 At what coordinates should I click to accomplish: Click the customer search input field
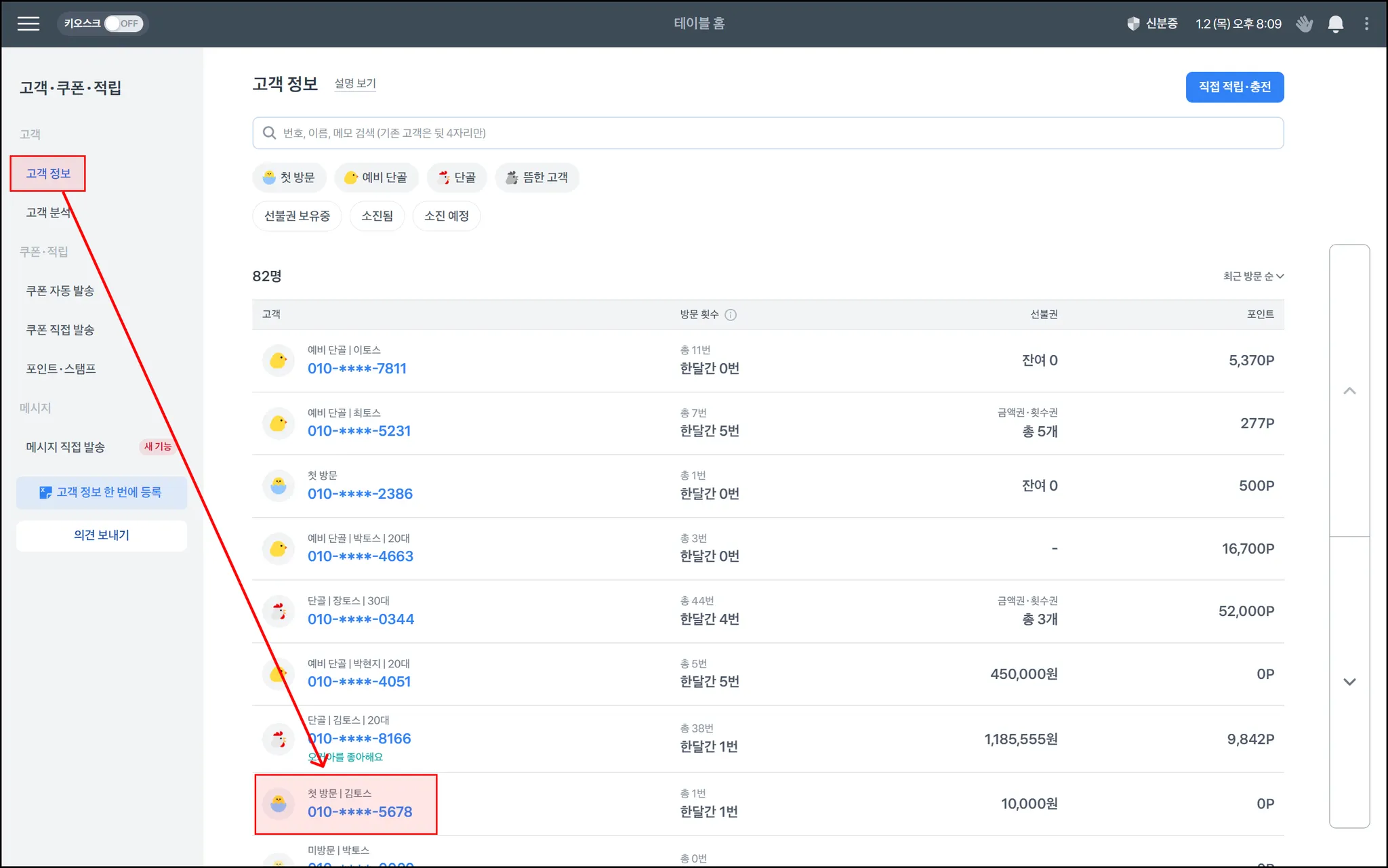pos(768,133)
